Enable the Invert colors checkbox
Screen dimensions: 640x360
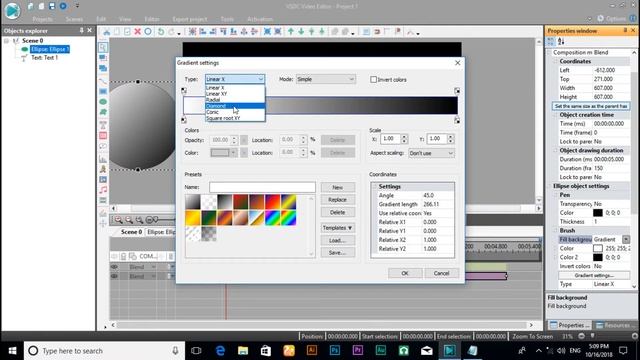(x=373, y=80)
